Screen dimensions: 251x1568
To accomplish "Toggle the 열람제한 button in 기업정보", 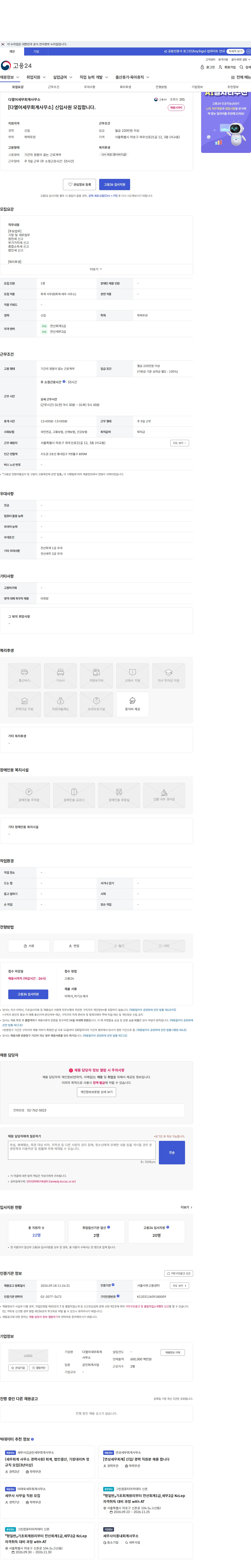I will click(39, 1368).
